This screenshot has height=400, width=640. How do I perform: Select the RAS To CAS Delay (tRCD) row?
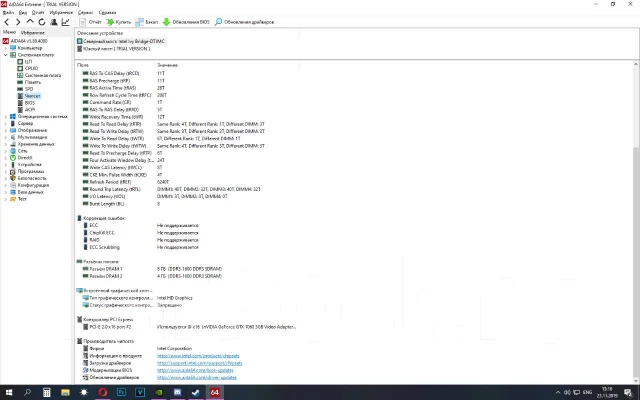[x=122, y=73]
